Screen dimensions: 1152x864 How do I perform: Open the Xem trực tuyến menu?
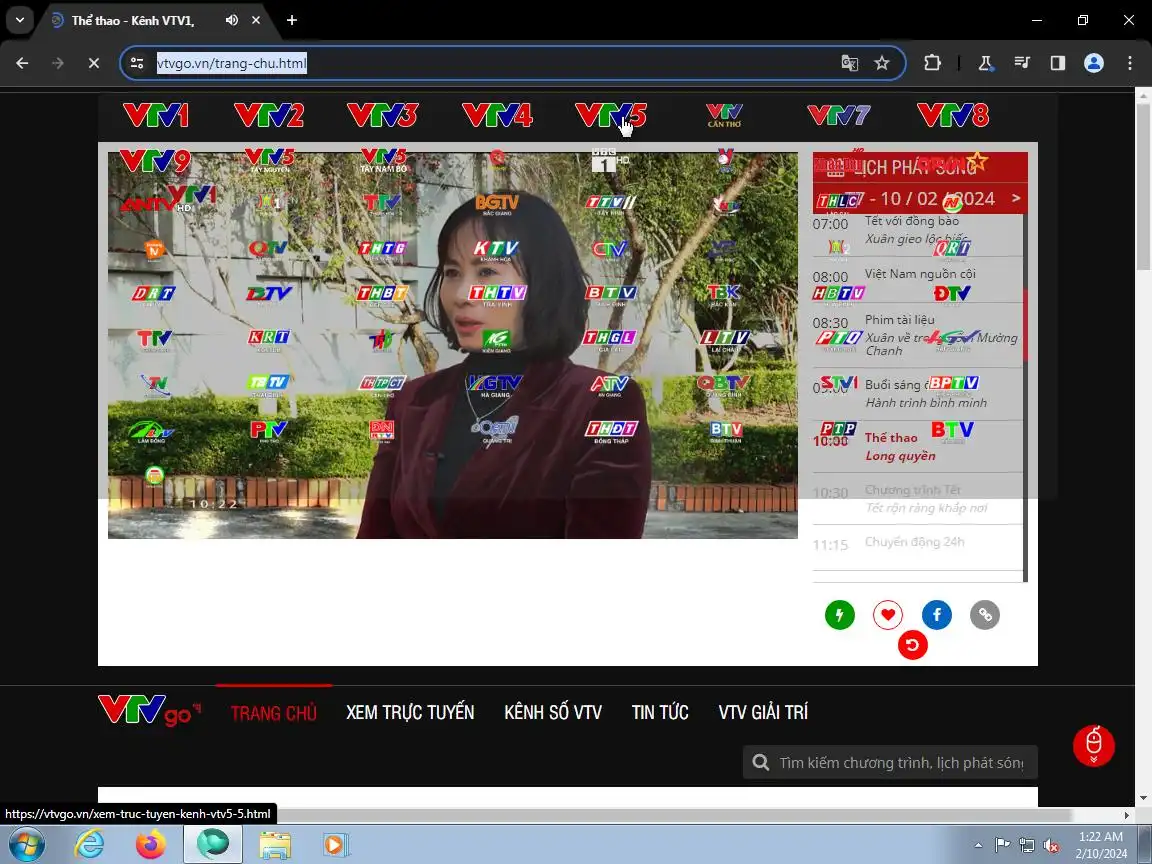pyautogui.click(x=410, y=713)
